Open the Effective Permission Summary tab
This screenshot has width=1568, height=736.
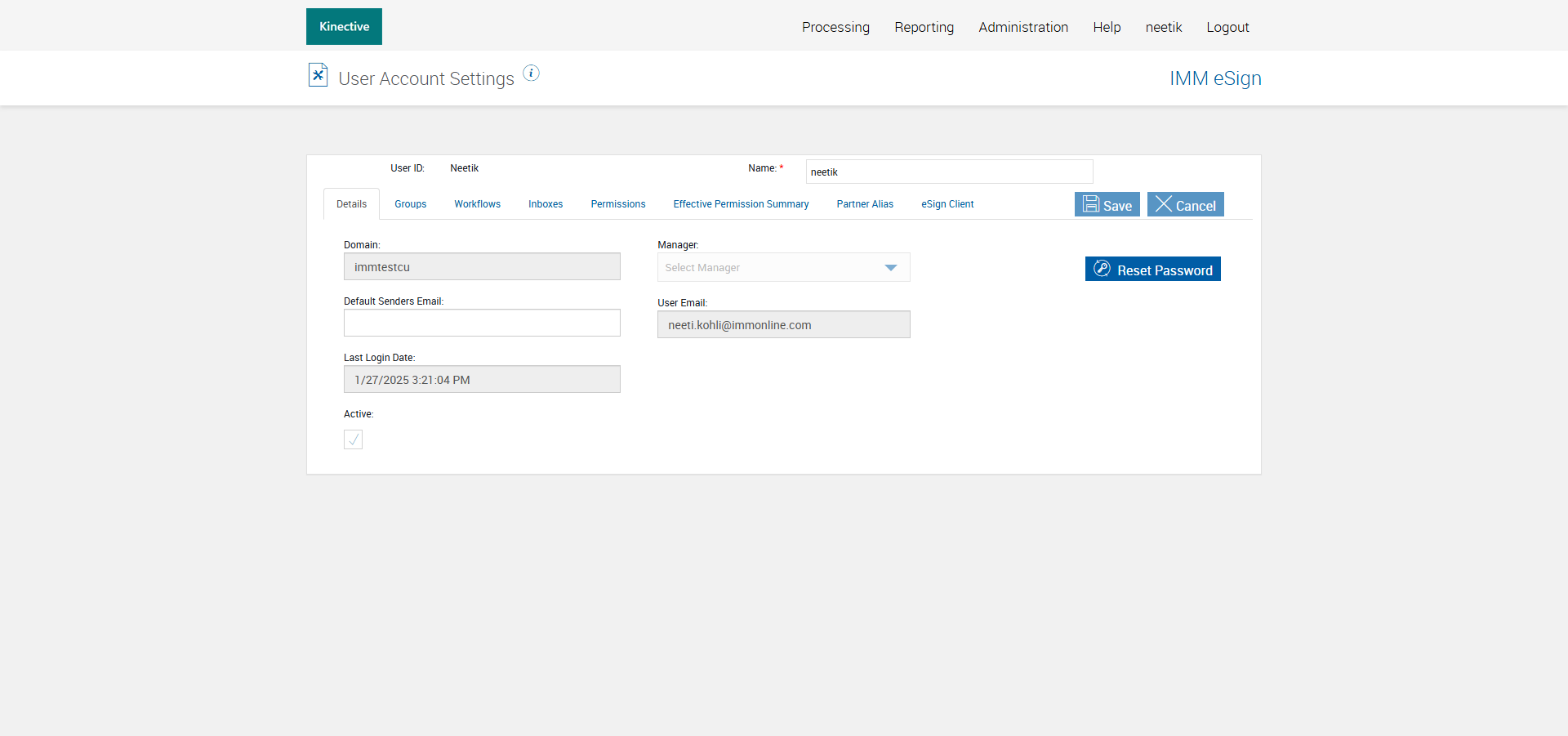coord(741,204)
